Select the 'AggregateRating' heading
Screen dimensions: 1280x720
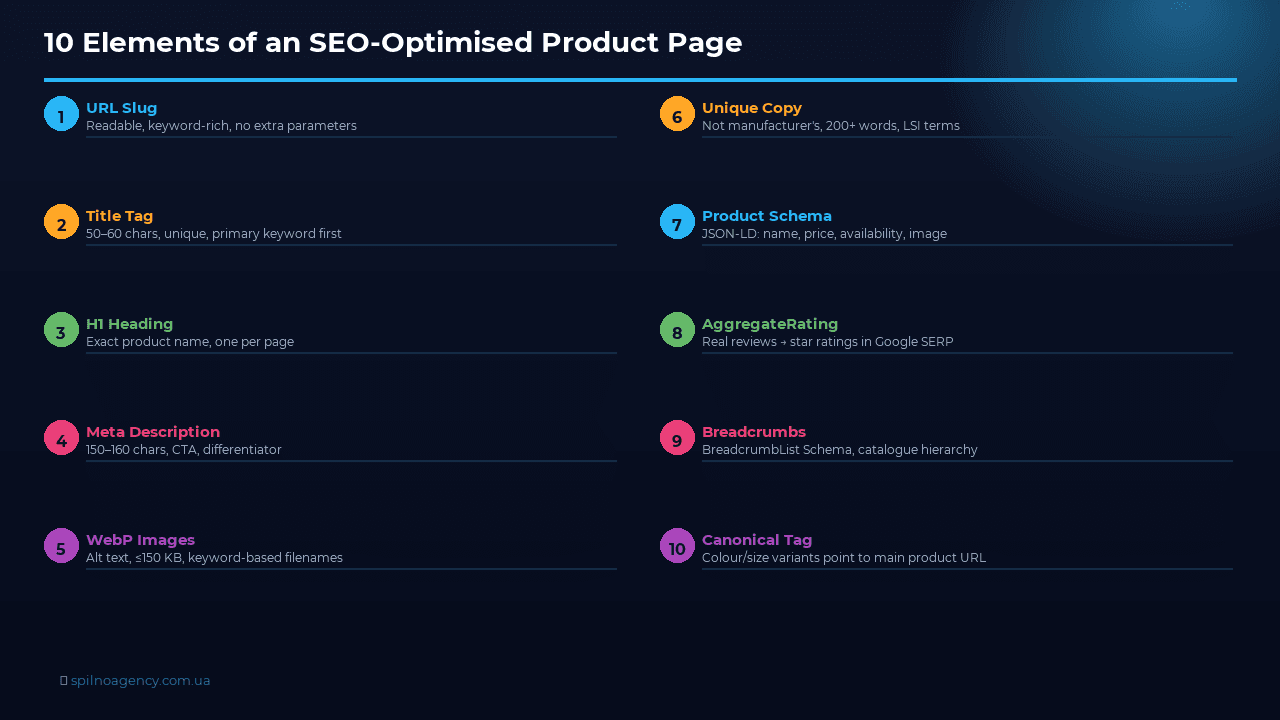pyautogui.click(x=770, y=324)
